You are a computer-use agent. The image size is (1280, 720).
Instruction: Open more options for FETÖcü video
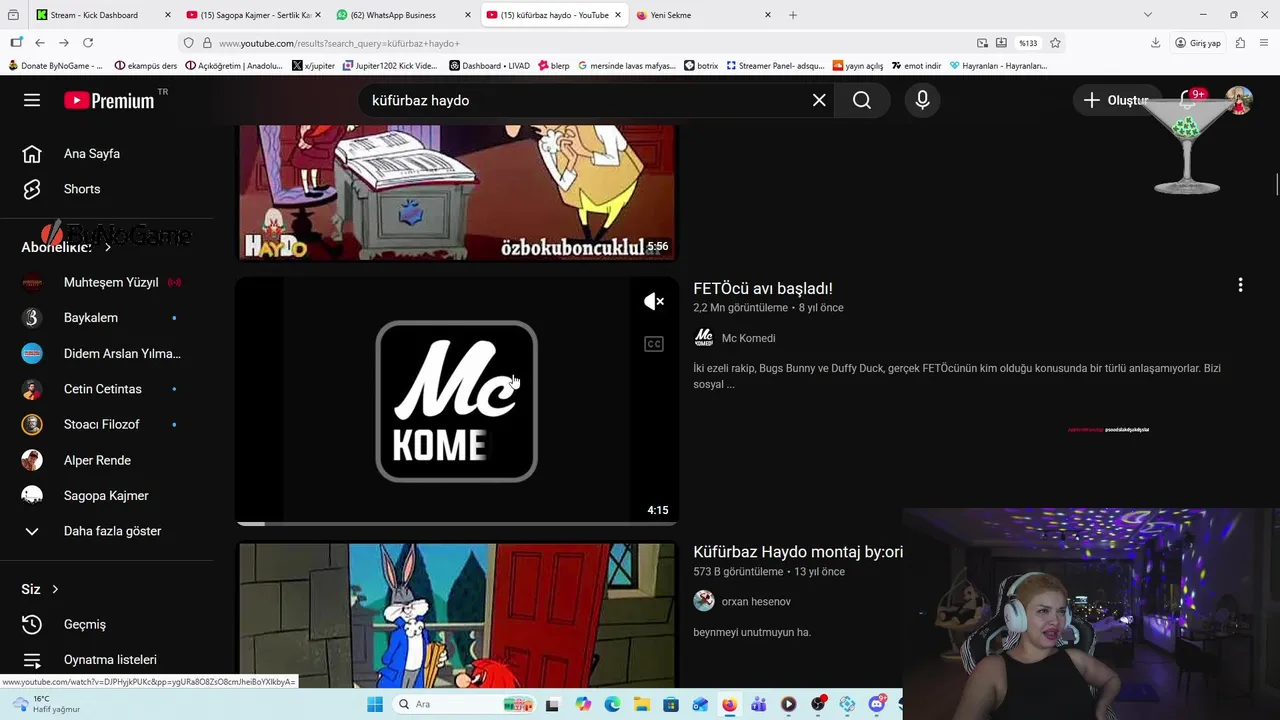pos(1240,286)
